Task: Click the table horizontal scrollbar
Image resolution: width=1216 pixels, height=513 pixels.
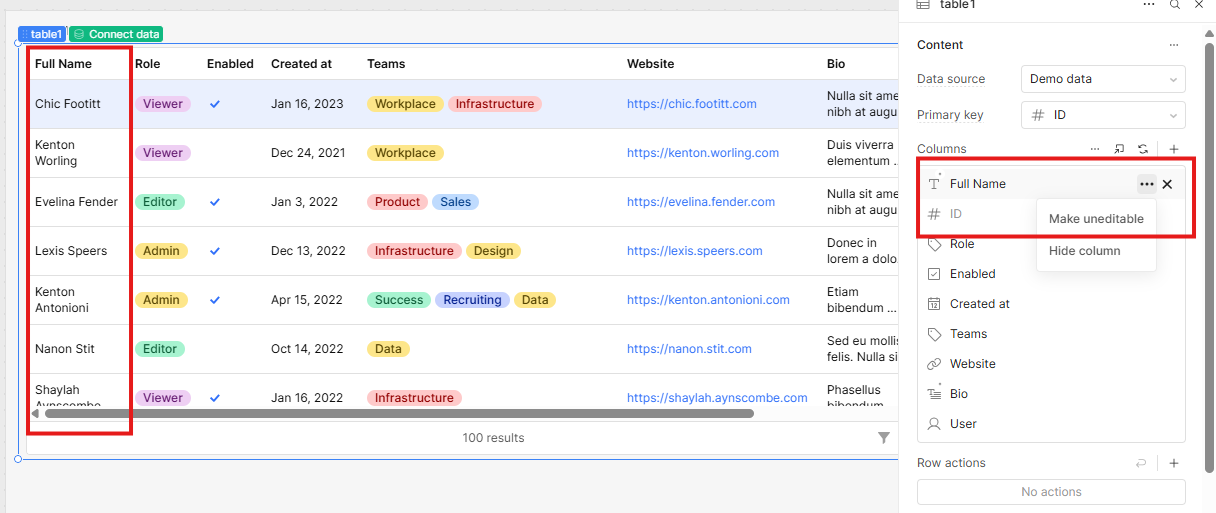Action: tap(399, 413)
